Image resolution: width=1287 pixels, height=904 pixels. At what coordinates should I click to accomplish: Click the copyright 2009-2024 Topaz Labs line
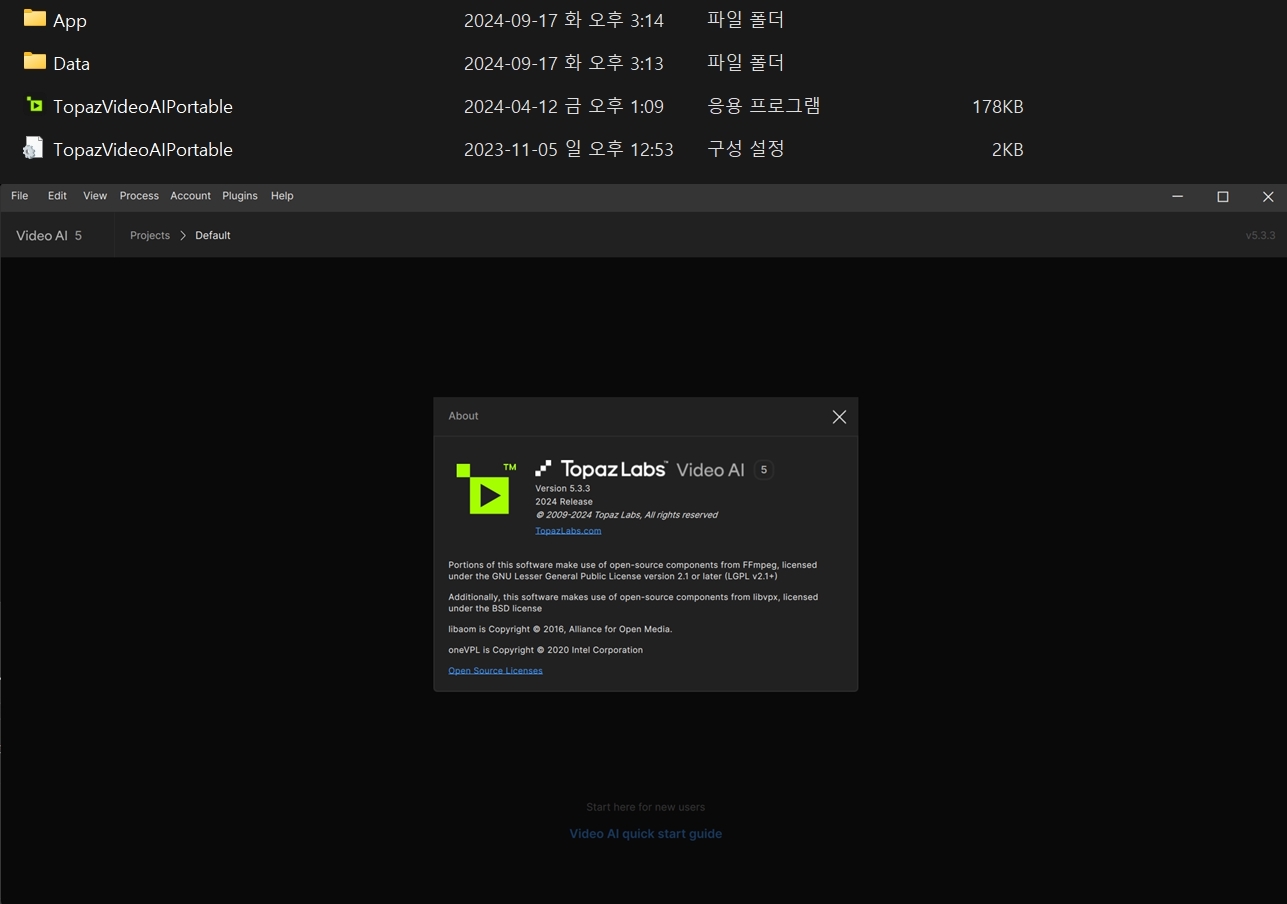[x=626, y=515]
